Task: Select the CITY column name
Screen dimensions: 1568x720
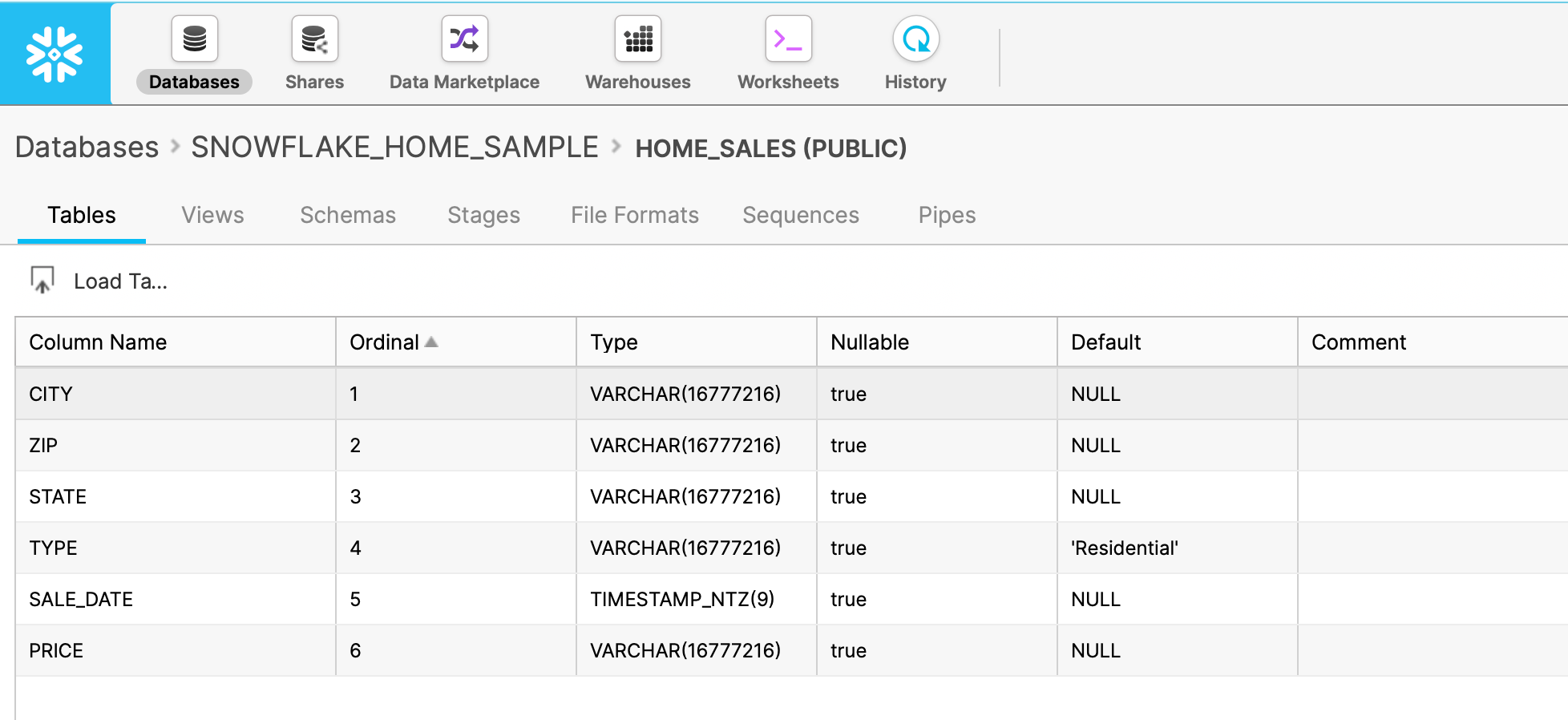Action: (x=51, y=394)
